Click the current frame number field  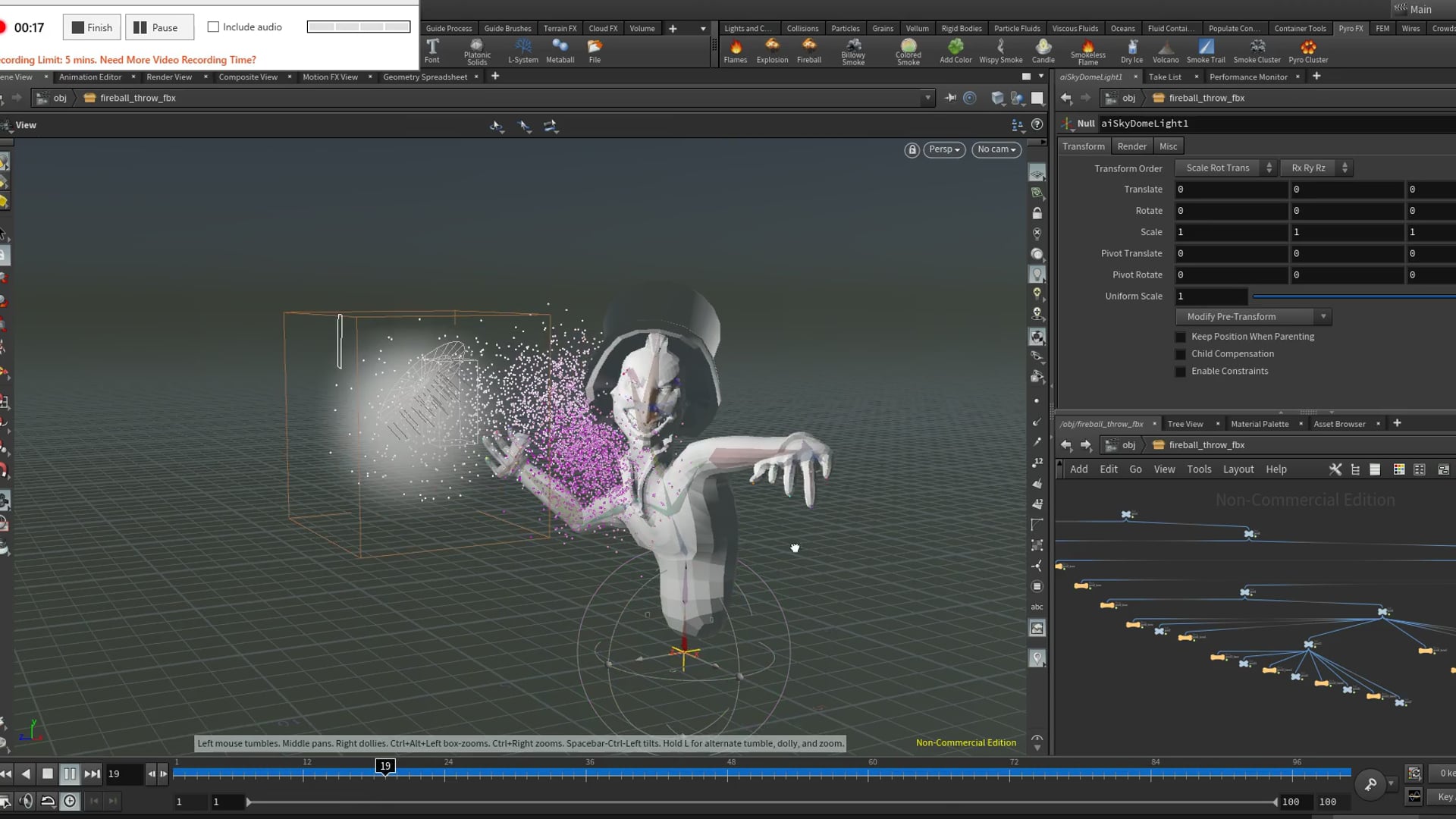[x=124, y=773]
